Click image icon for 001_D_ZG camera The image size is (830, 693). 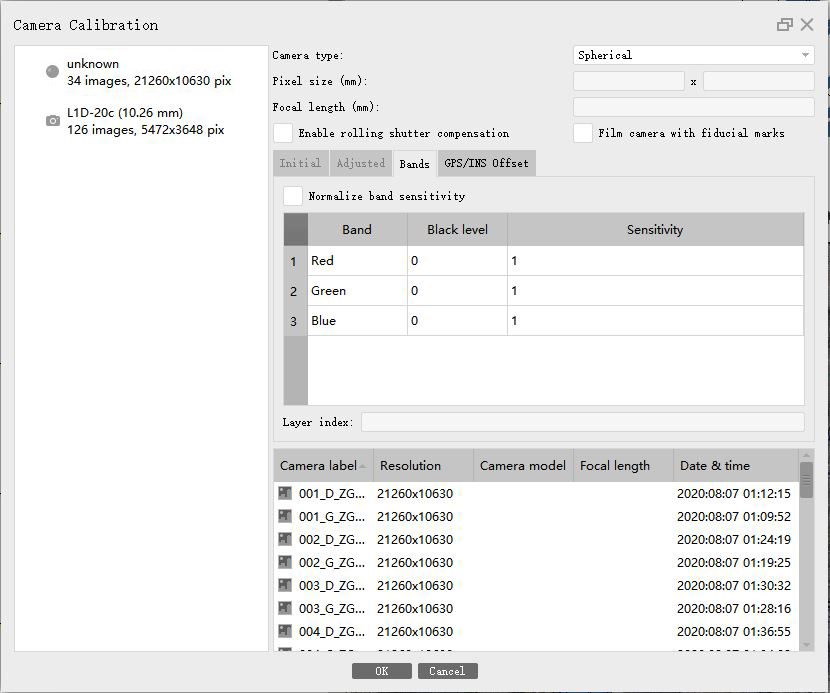pos(285,493)
